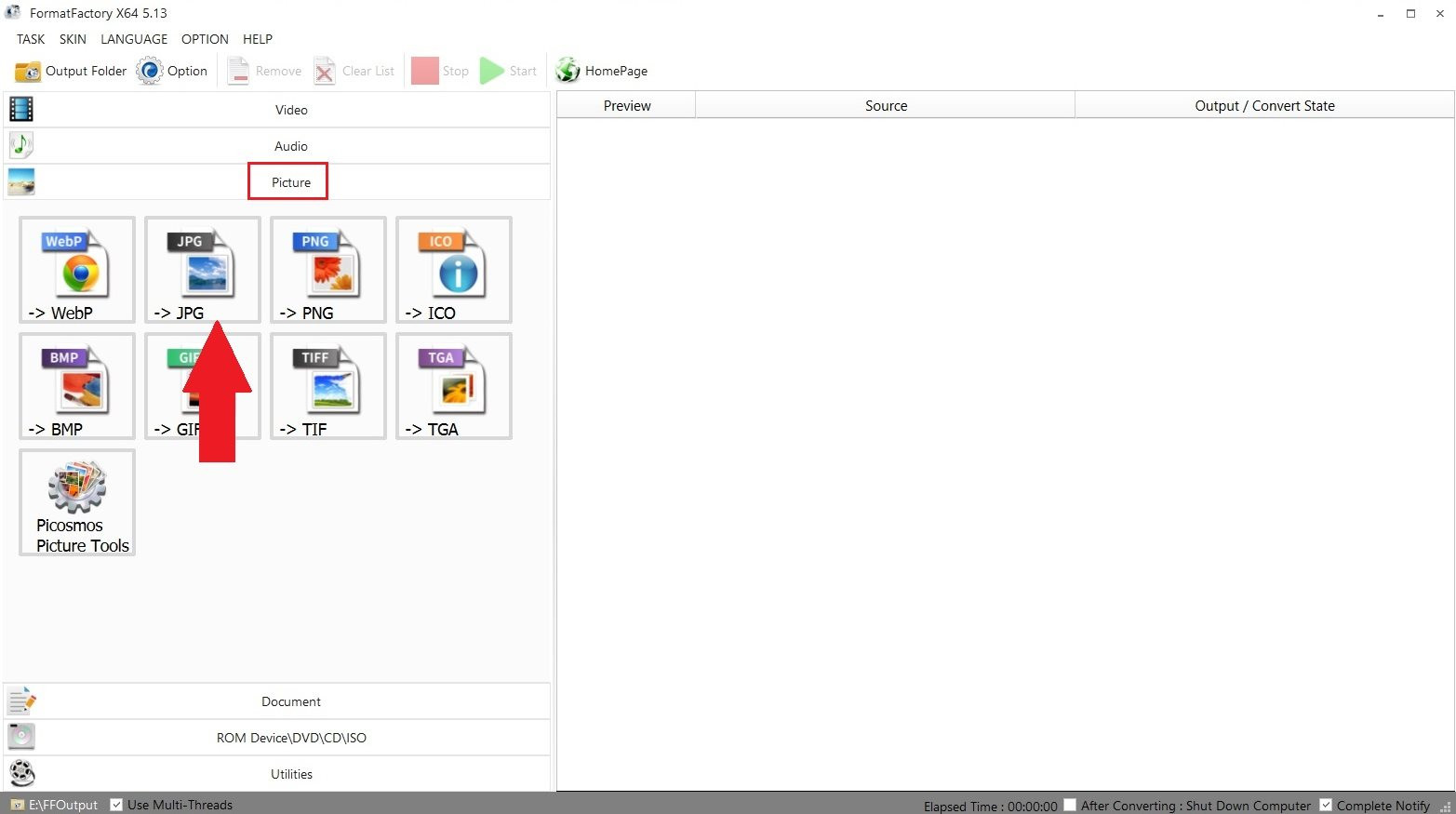Click the Output / Convert State header
The image size is (1456, 814).
pyautogui.click(x=1264, y=105)
